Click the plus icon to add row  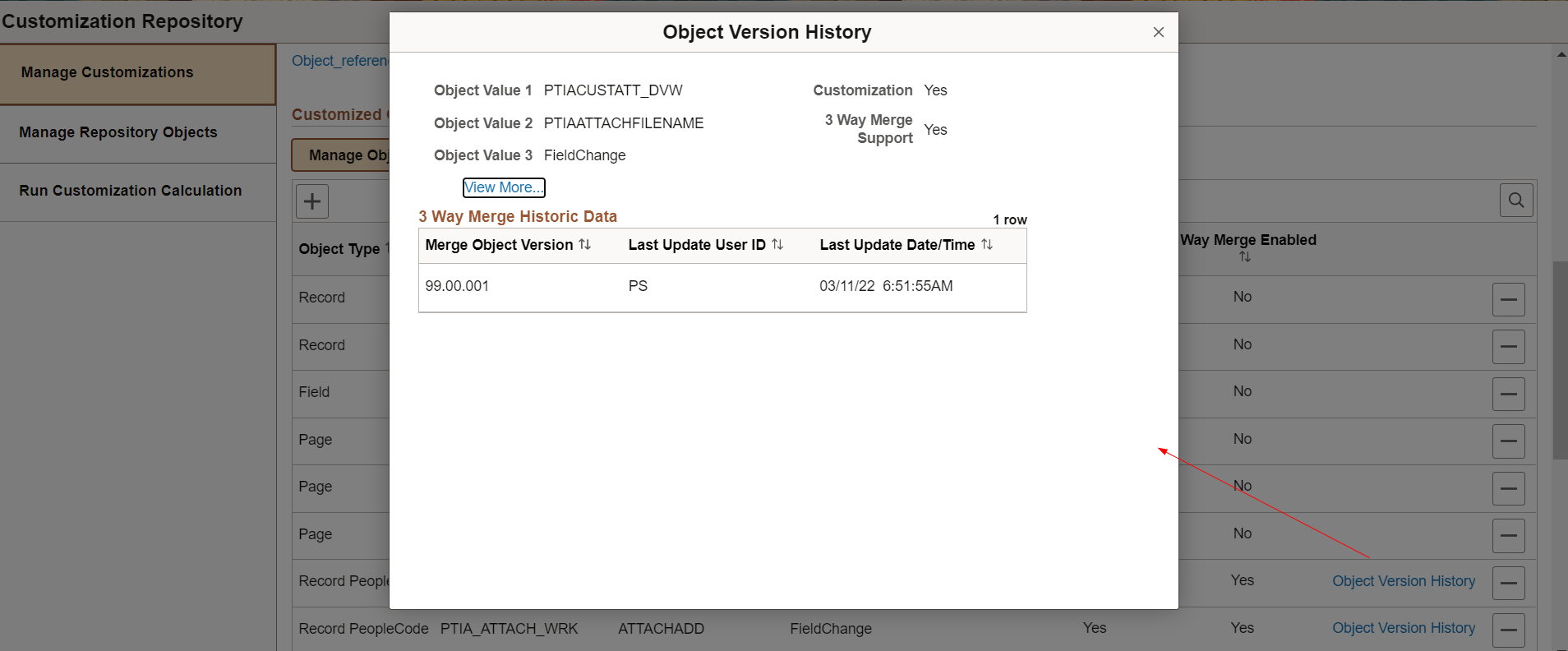click(x=312, y=201)
